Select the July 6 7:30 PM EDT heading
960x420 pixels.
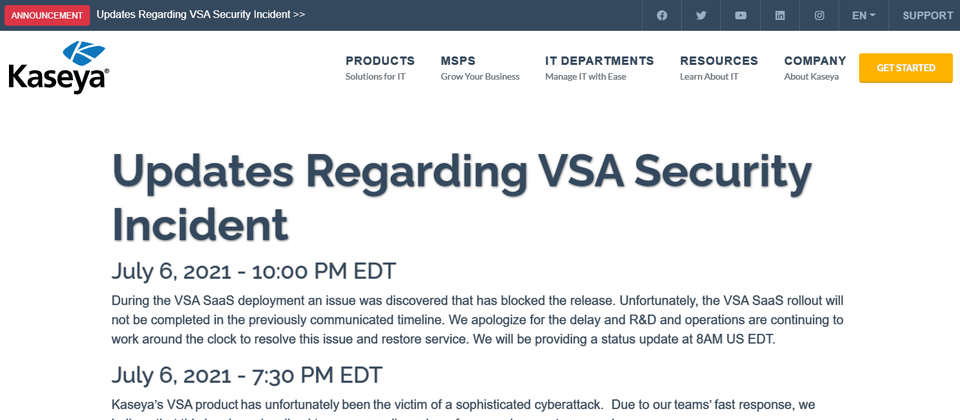[x=247, y=375]
